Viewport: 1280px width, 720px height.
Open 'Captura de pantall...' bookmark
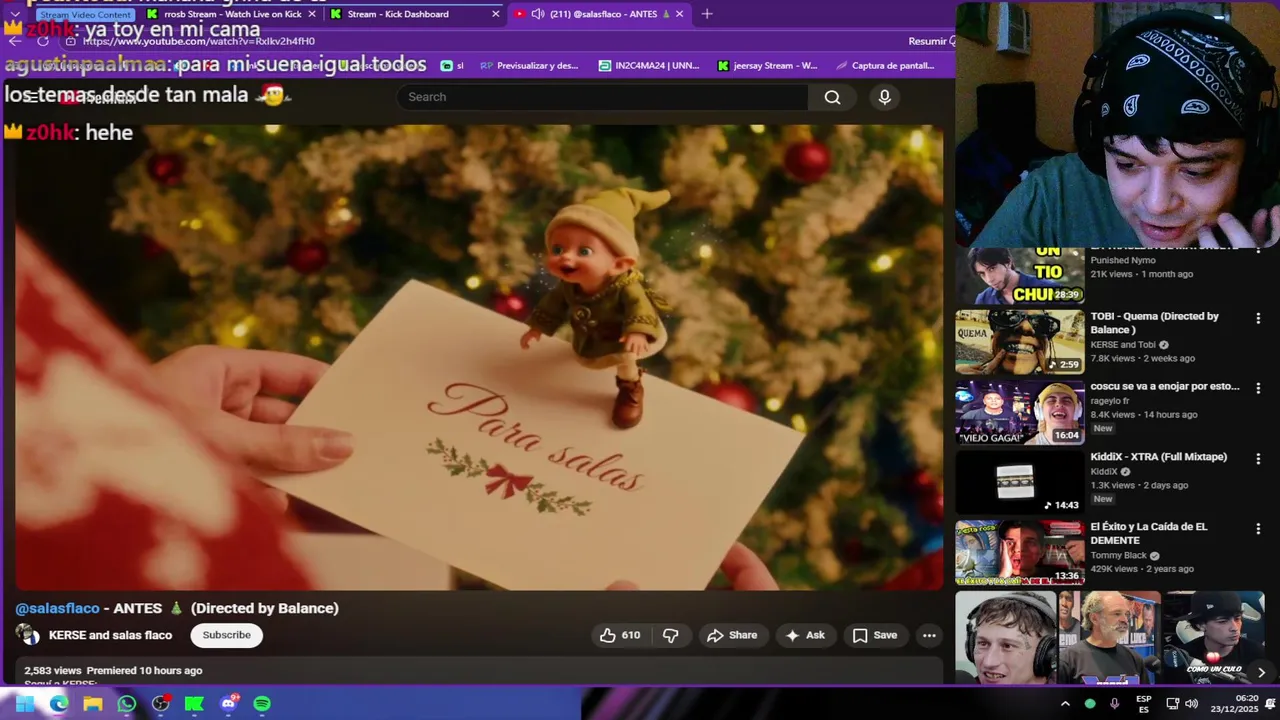[x=884, y=66]
